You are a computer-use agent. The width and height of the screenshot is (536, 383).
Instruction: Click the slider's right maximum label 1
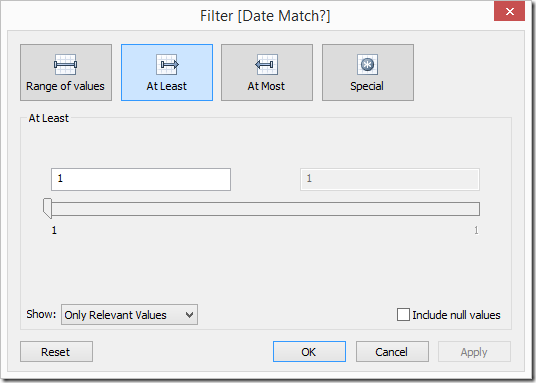476,230
